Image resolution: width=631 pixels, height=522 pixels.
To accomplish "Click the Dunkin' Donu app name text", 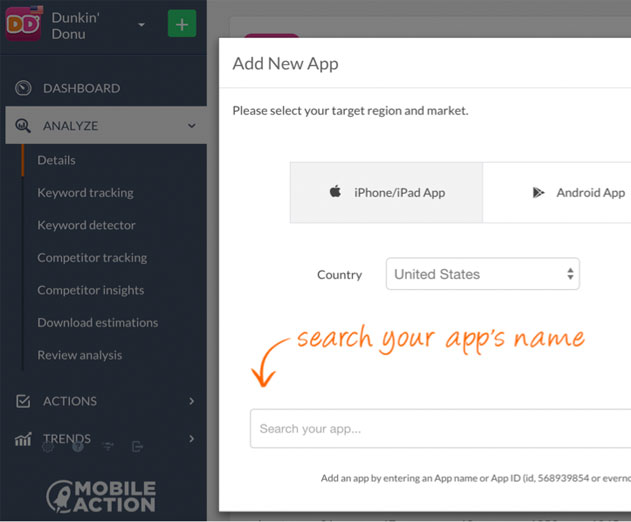I will pos(75,26).
